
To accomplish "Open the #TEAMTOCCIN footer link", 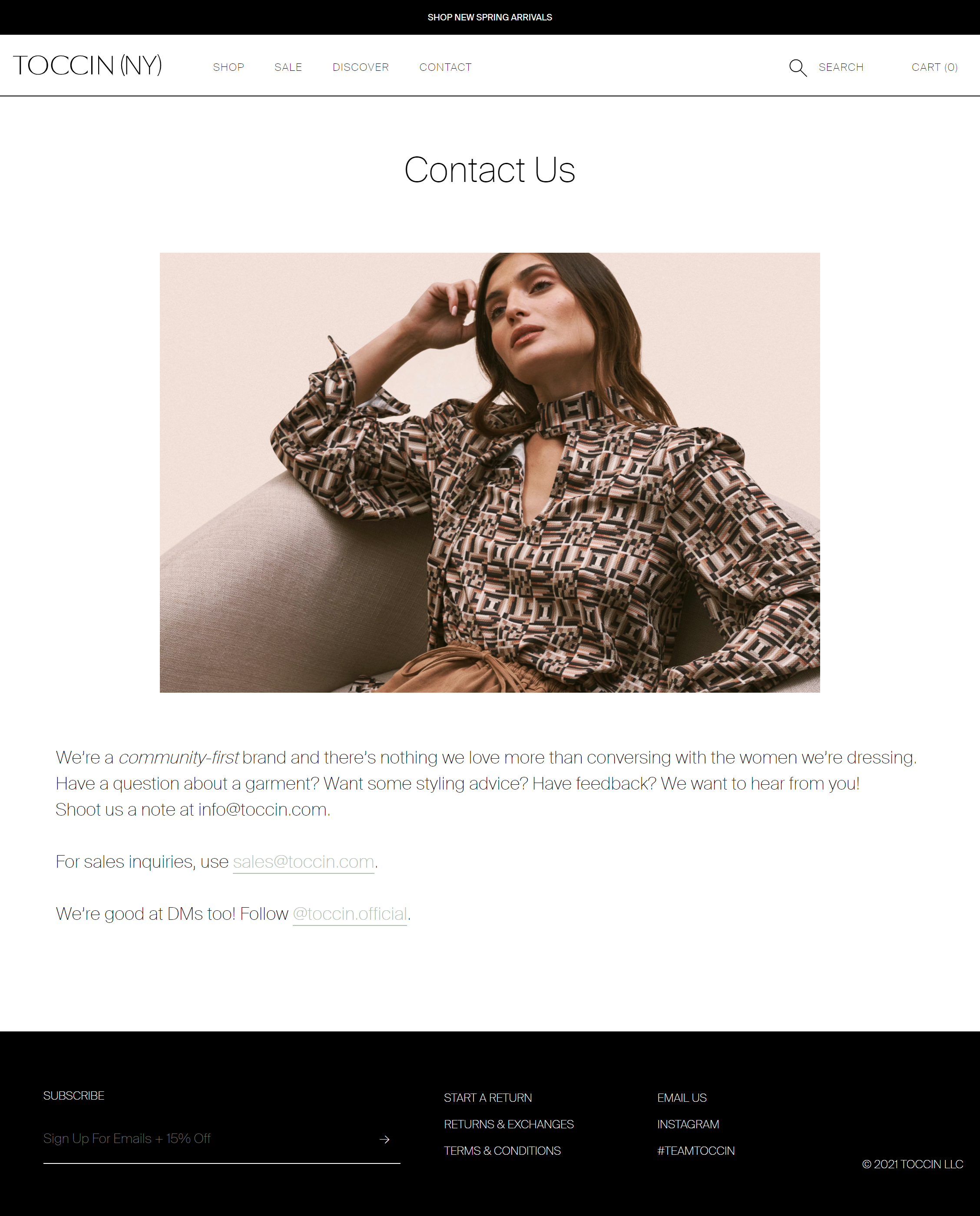I will (x=696, y=1150).
